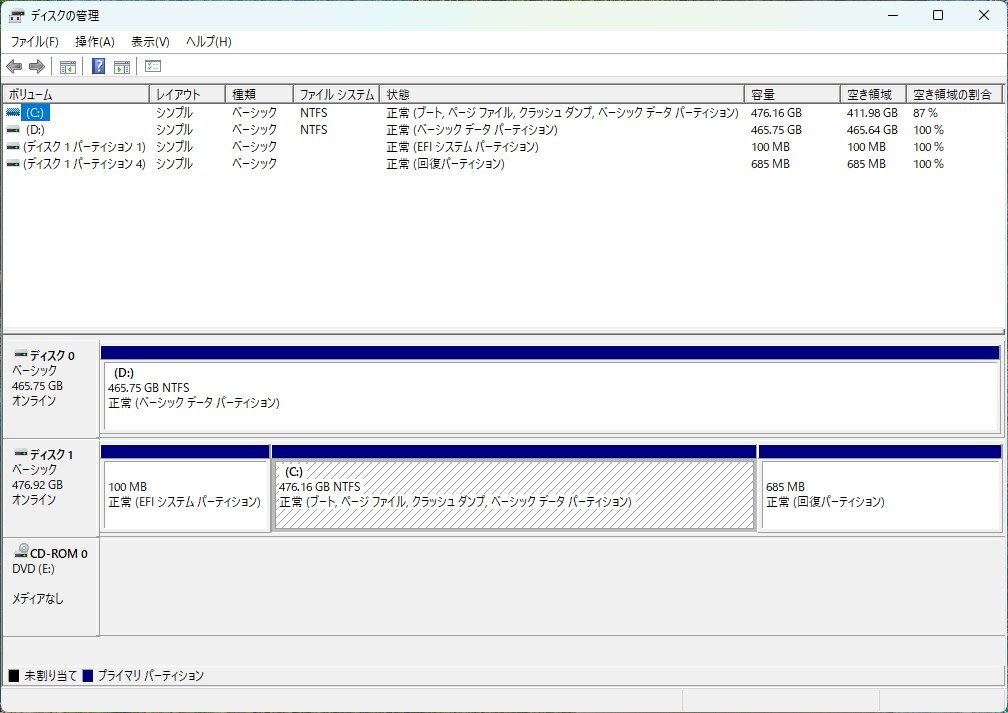
Task: Open Help with the blue question mark icon
Action: 98,66
